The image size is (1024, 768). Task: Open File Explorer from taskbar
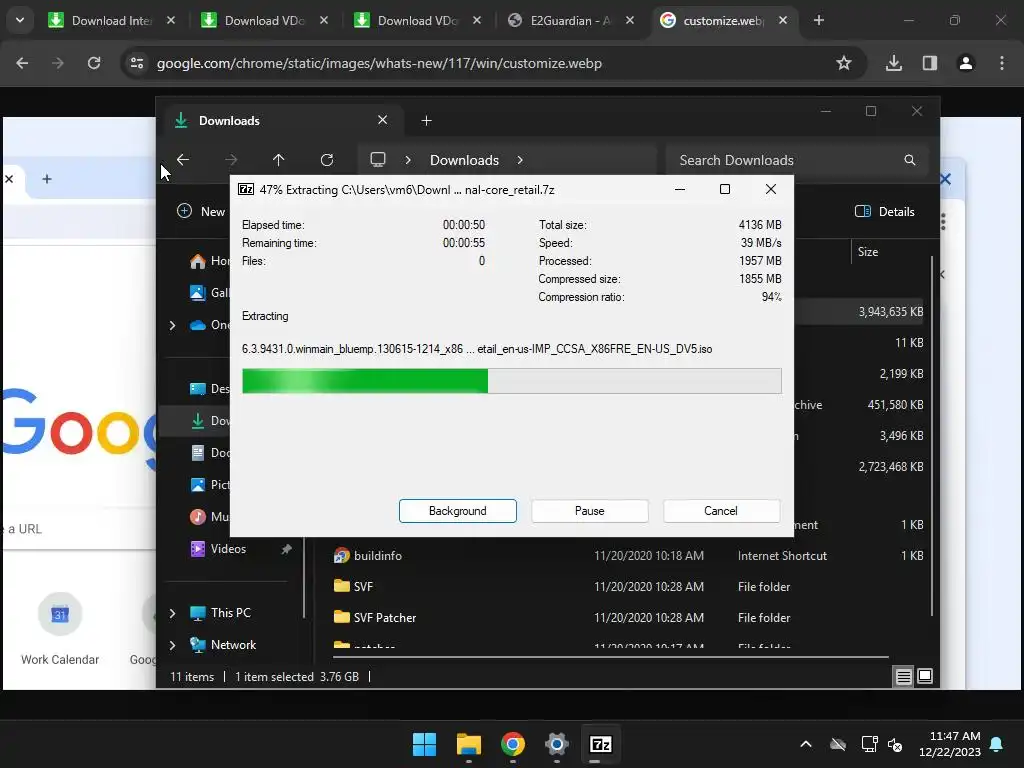pyautogui.click(x=468, y=744)
